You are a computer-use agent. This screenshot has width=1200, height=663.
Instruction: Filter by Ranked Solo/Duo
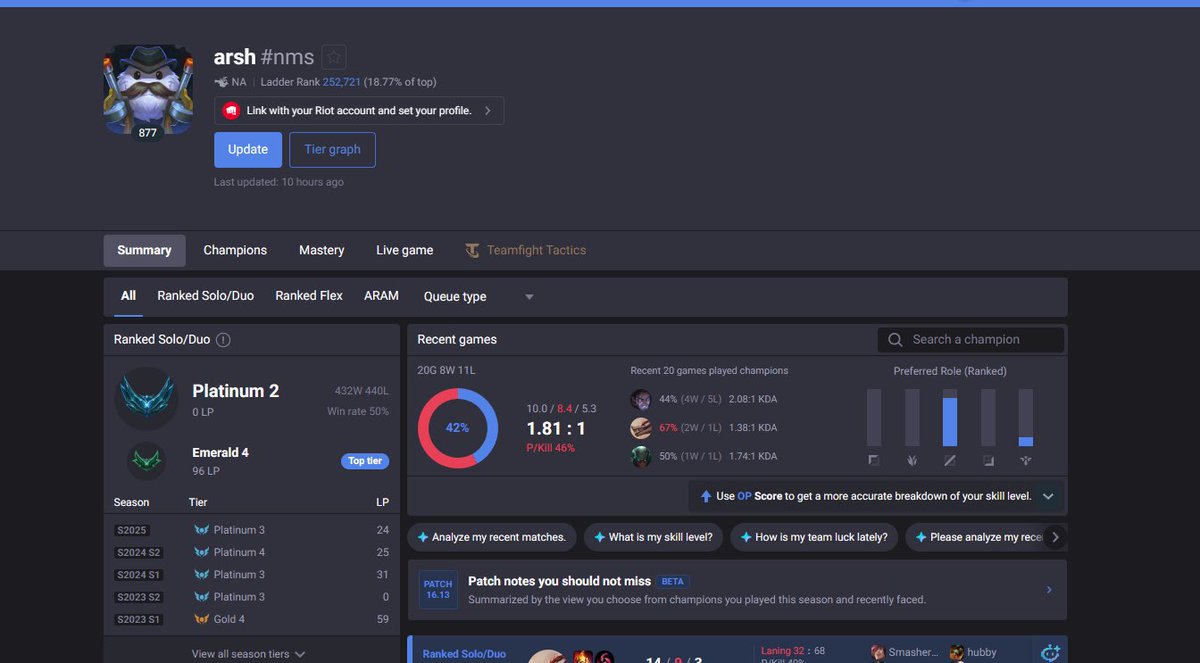pyautogui.click(x=205, y=296)
